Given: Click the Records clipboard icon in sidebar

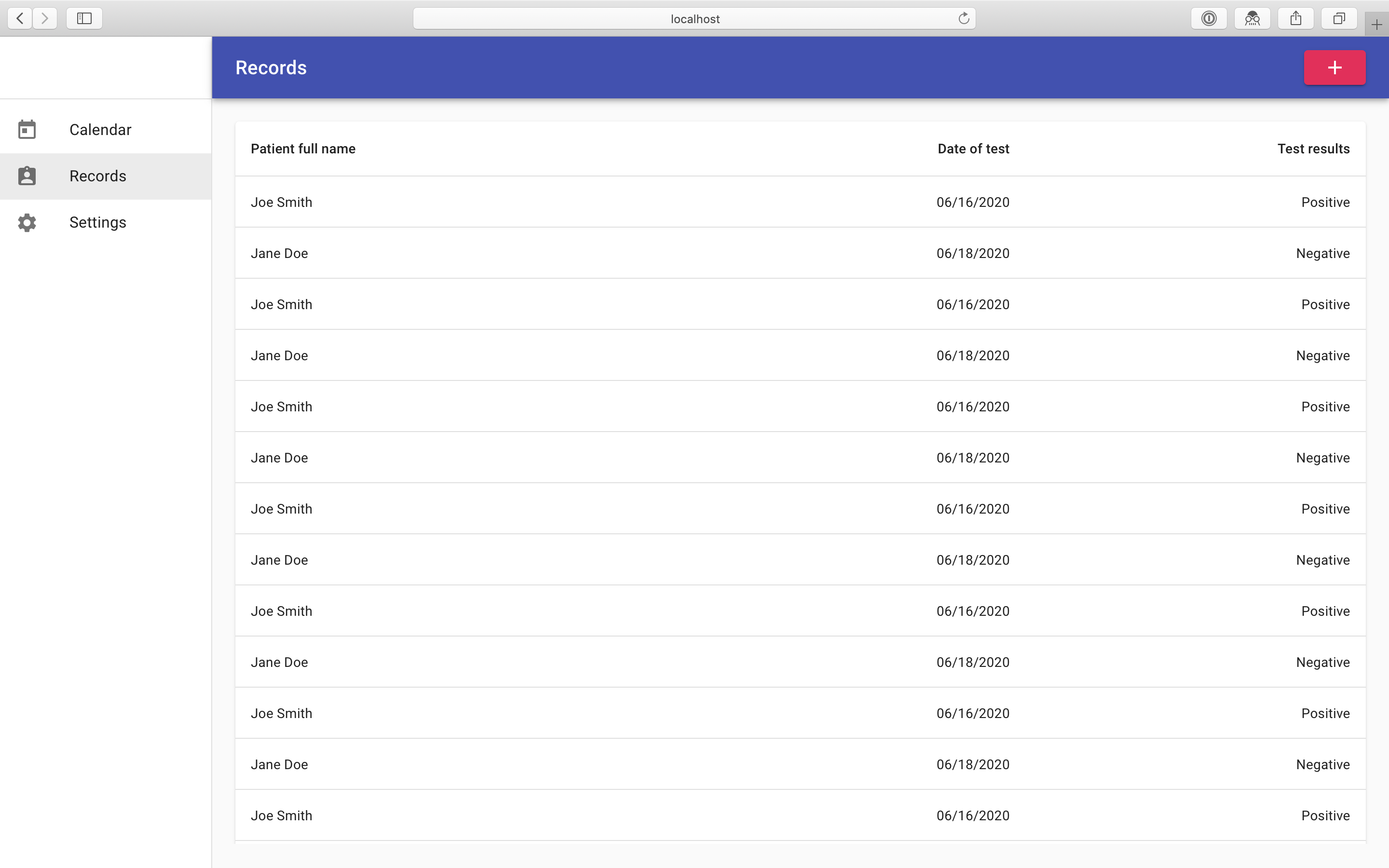Looking at the screenshot, I should [27, 176].
